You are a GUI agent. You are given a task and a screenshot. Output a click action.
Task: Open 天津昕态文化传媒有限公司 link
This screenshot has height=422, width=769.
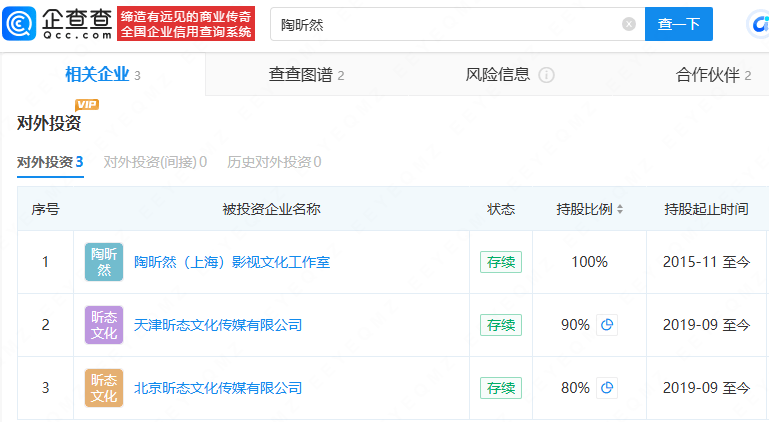click(218, 325)
